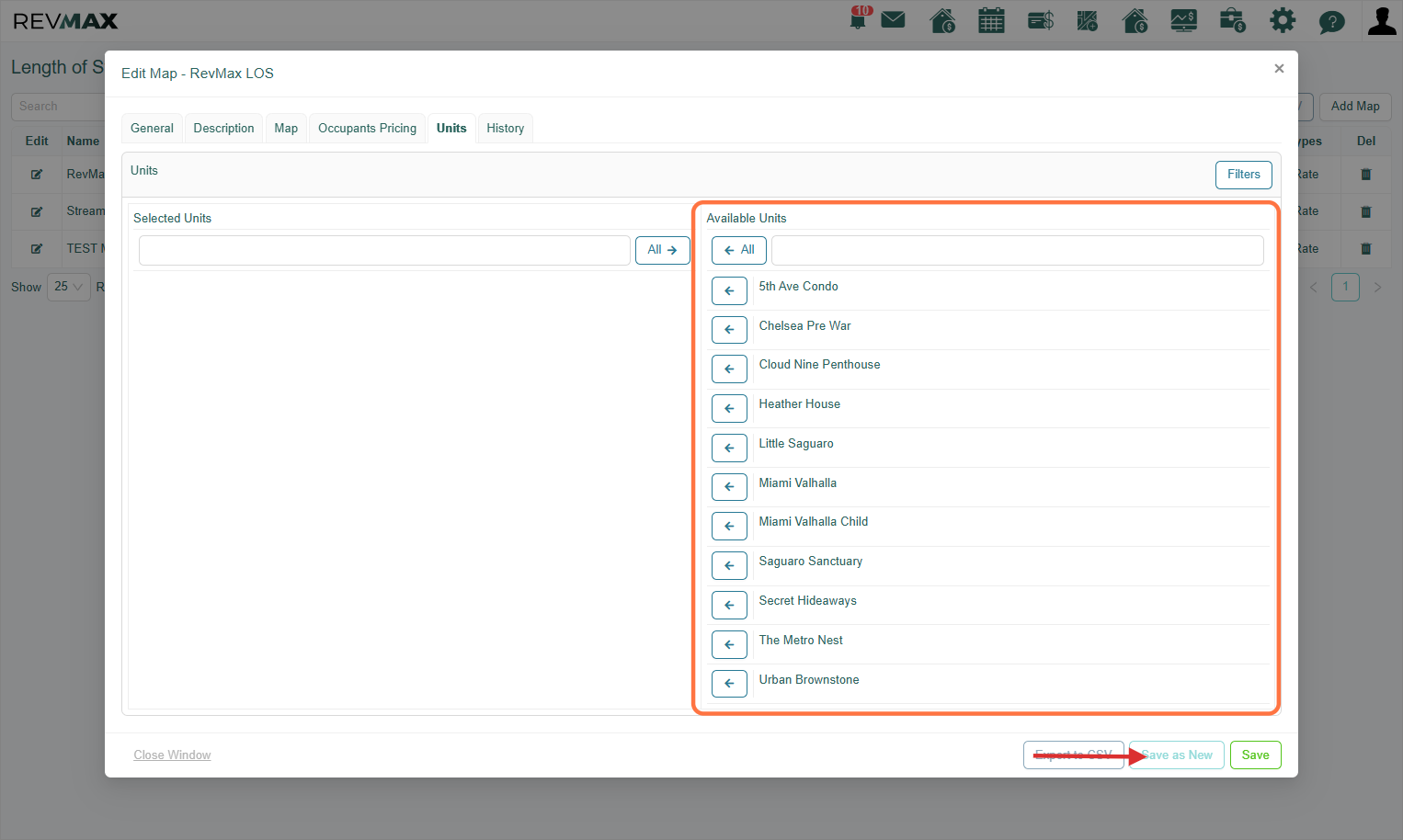This screenshot has width=1403, height=840.
Task: Open the user profile icon
Action: [x=1381, y=20]
